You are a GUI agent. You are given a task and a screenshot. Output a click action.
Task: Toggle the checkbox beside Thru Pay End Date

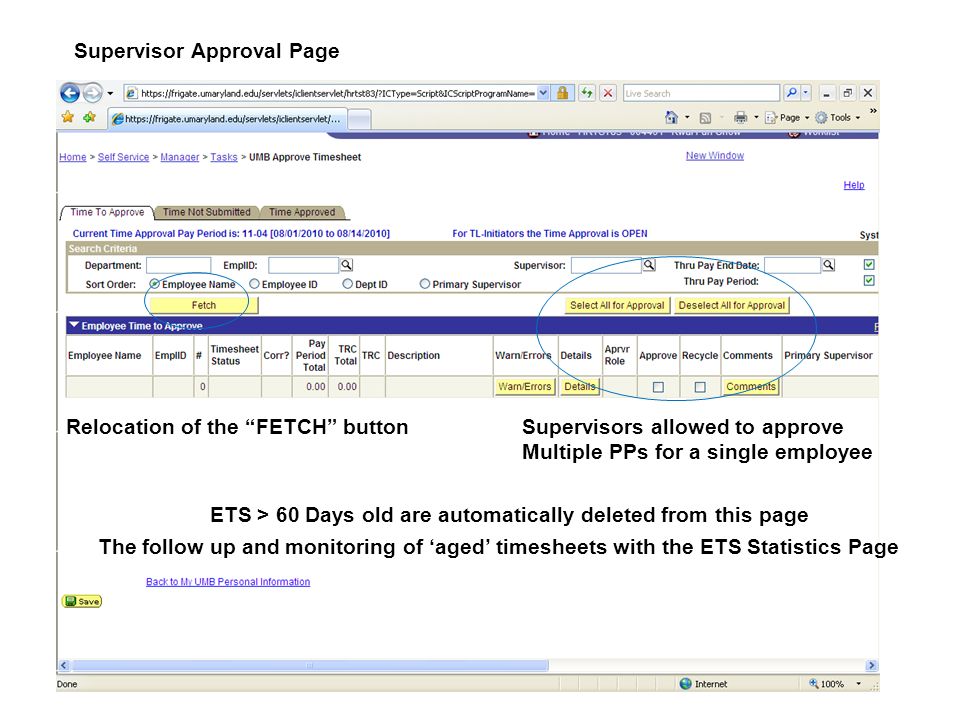point(869,264)
